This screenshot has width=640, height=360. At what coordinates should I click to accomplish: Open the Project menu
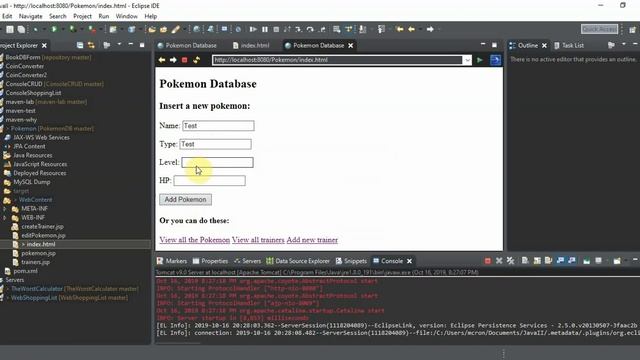[82, 16]
